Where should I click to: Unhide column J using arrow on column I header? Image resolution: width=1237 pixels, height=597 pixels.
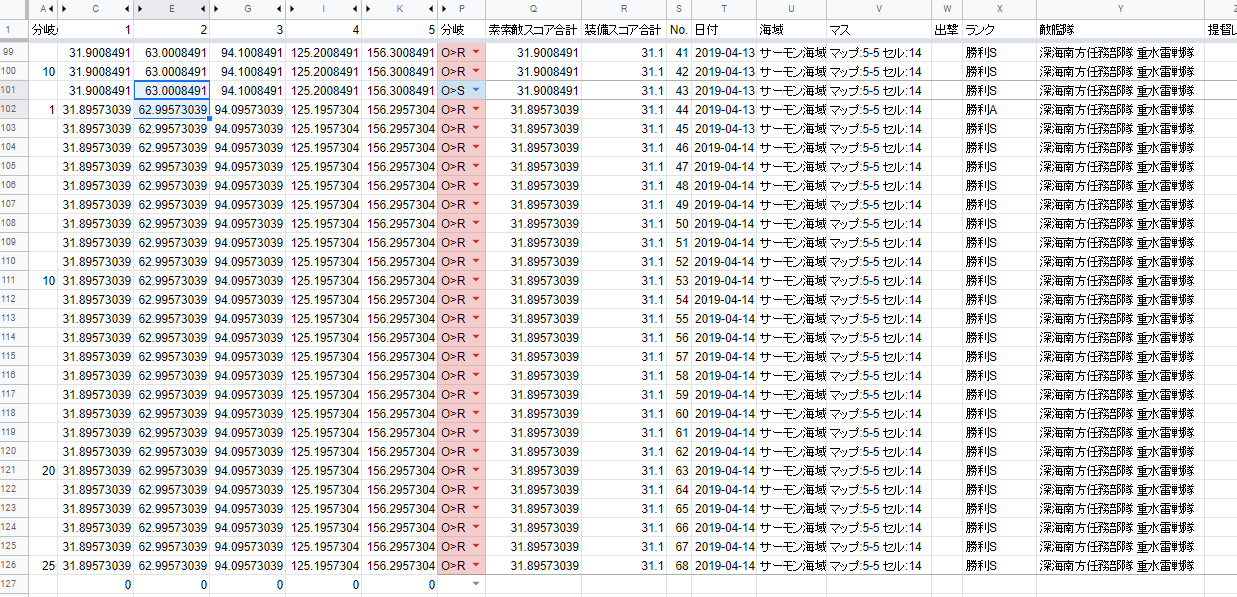click(356, 9)
